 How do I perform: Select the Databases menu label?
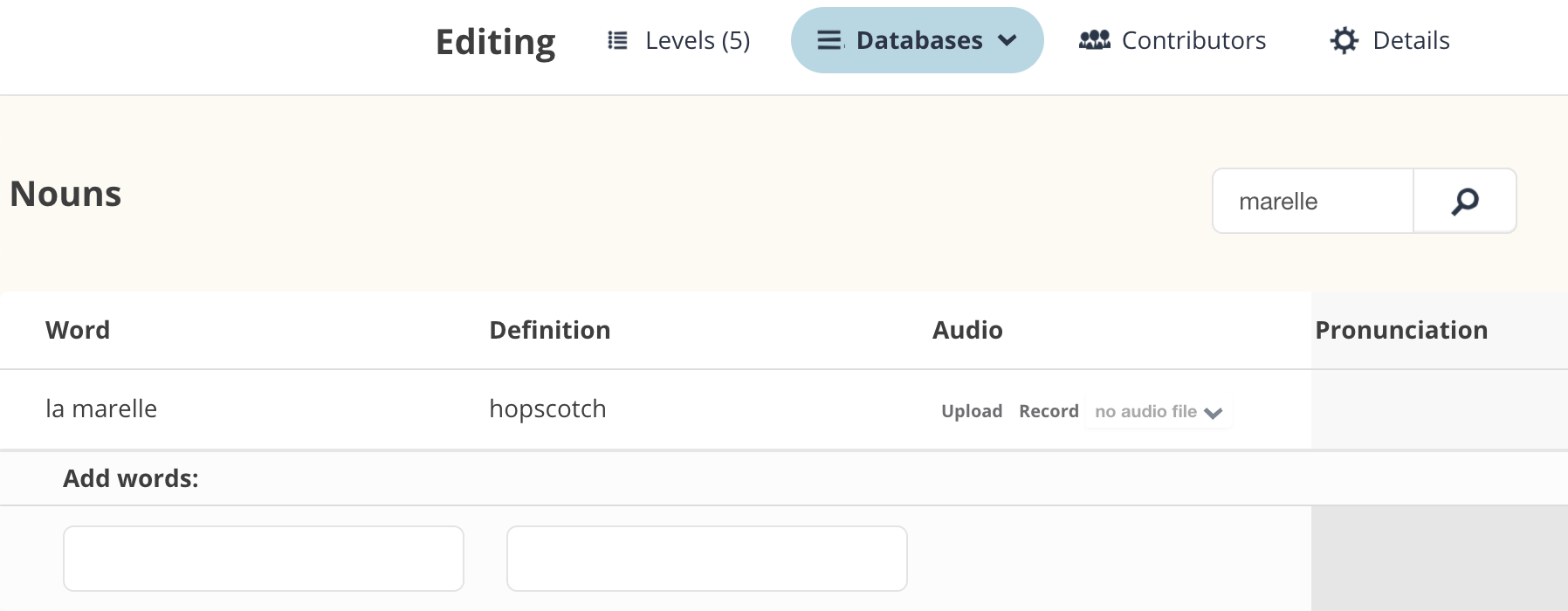pyautogui.click(x=918, y=41)
